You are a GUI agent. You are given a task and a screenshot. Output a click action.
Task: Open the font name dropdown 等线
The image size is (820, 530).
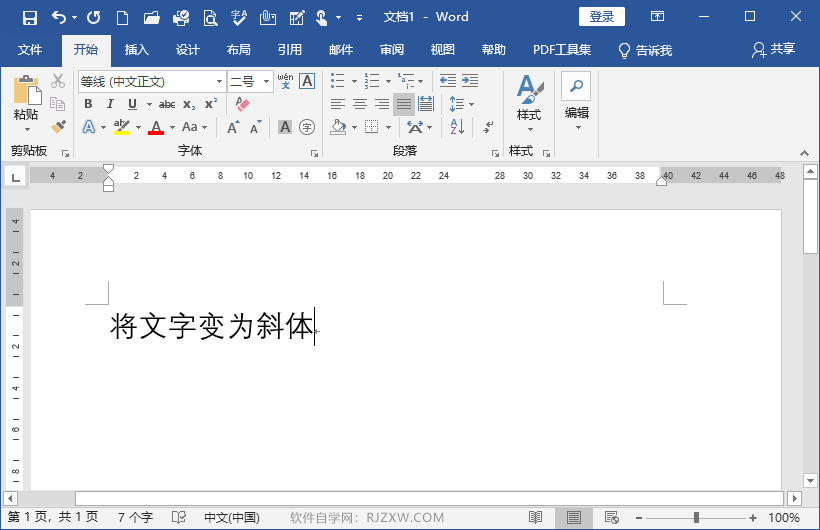point(219,82)
